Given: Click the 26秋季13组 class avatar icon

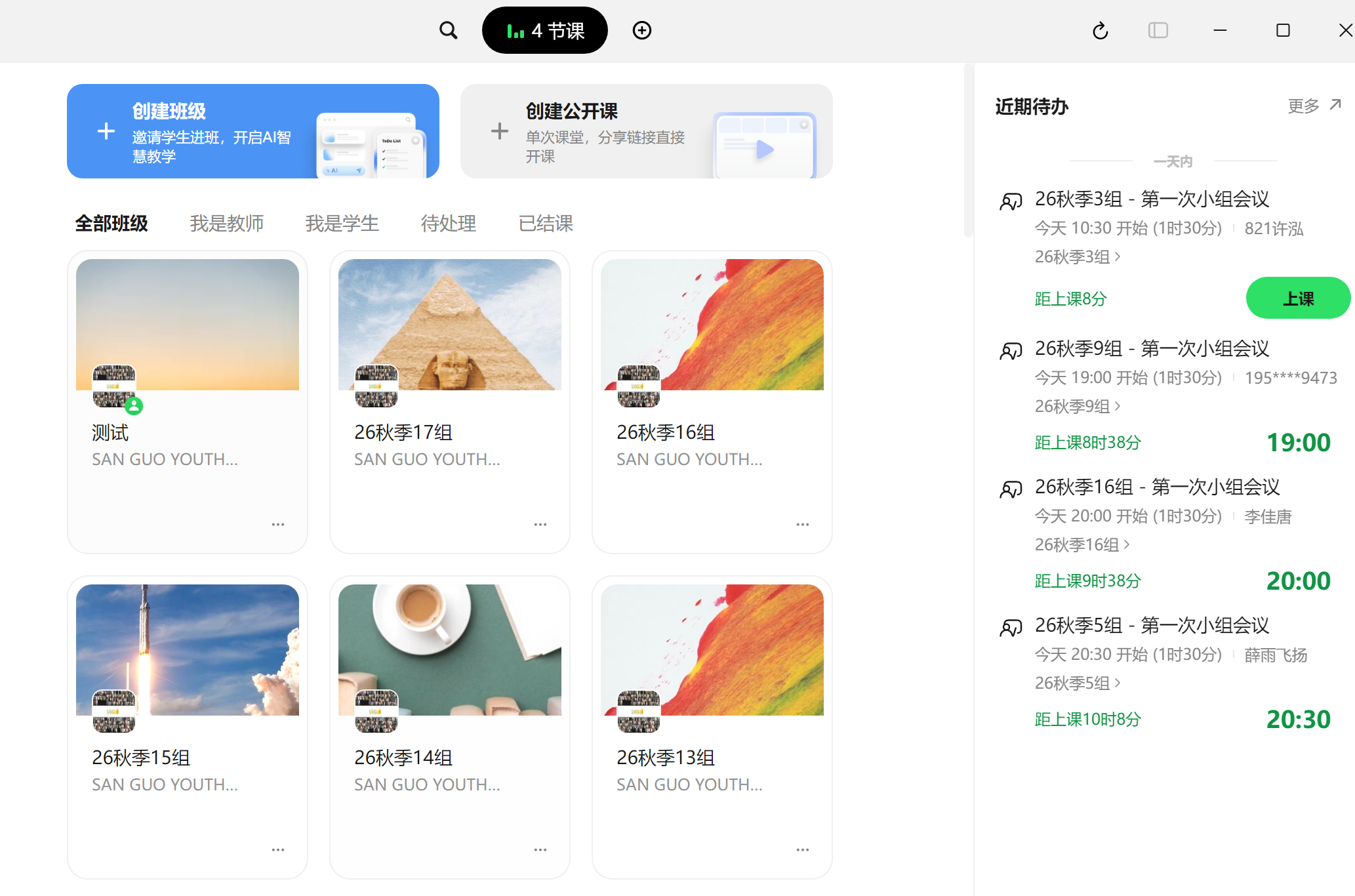Looking at the screenshot, I should 639,712.
